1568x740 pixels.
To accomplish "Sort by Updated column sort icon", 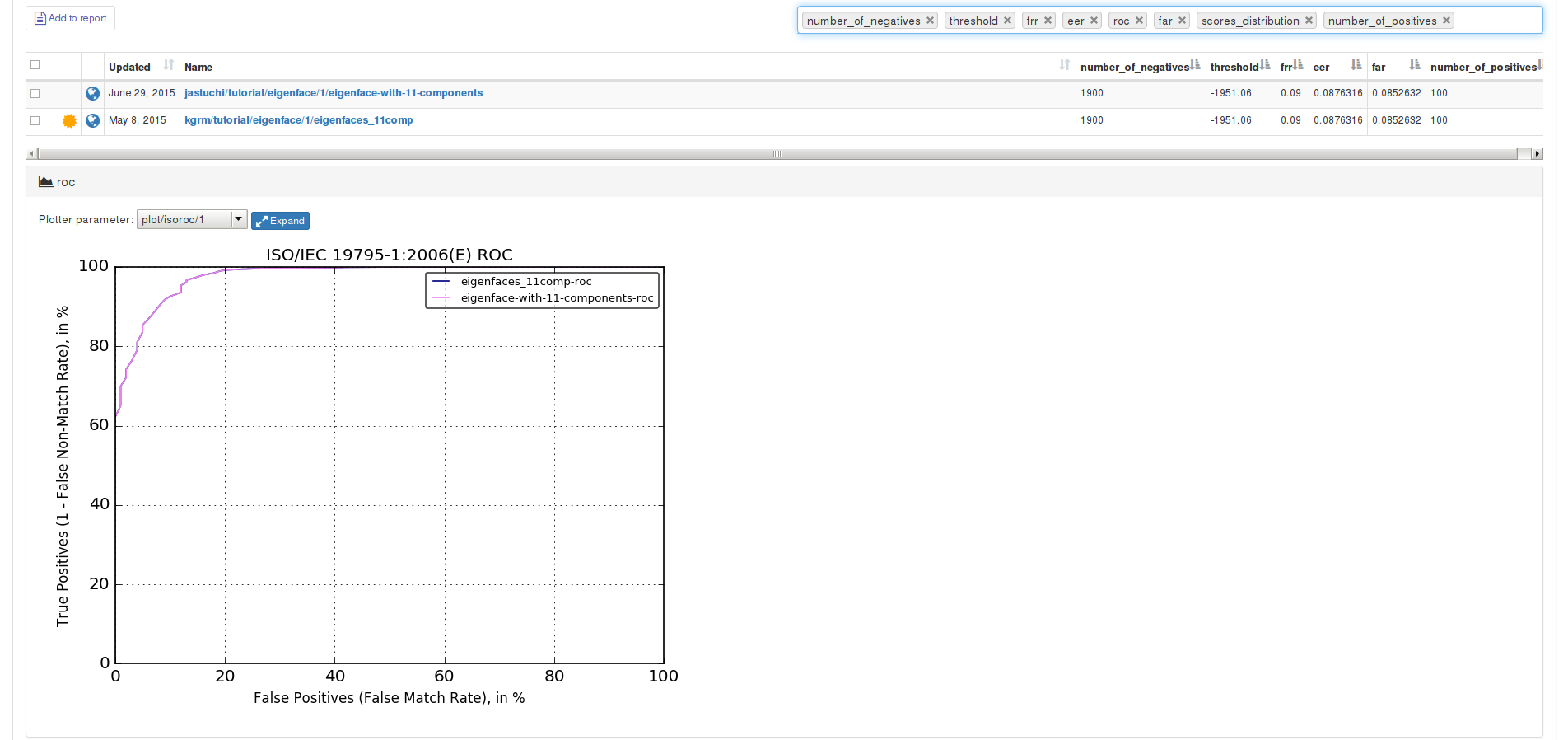I will coord(168,65).
